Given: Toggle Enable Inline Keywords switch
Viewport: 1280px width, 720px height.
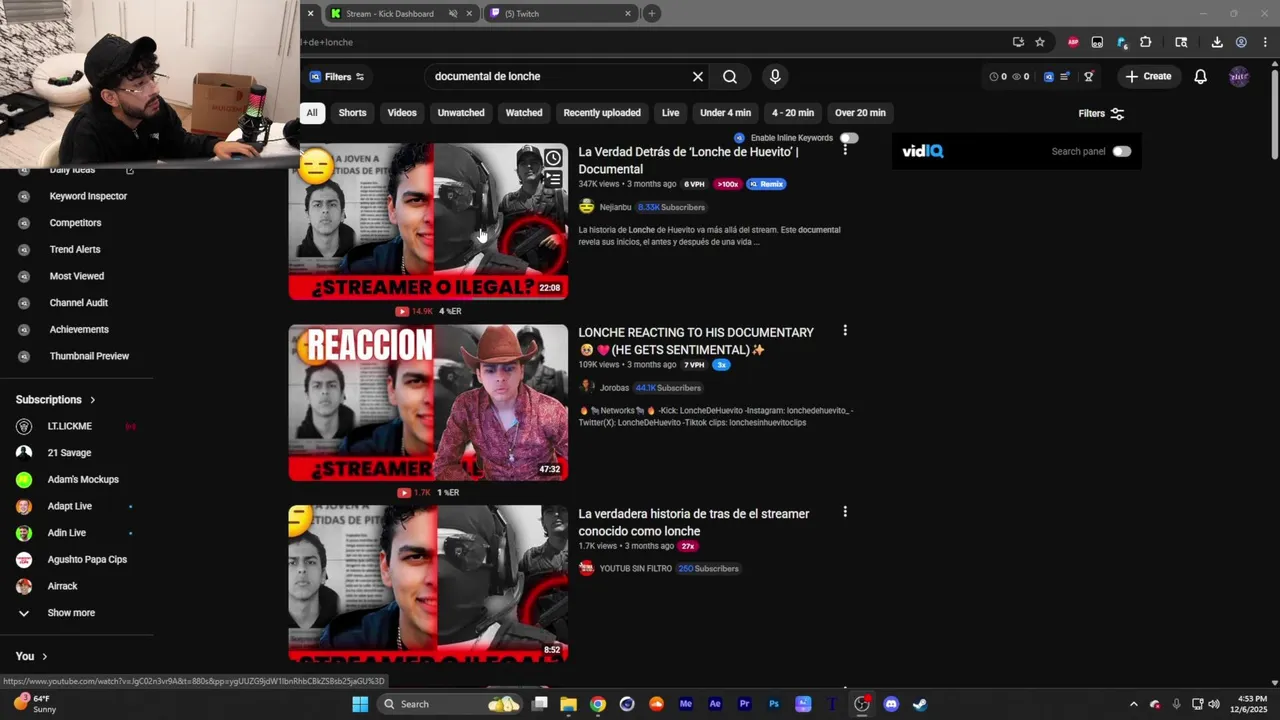Looking at the screenshot, I should click(x=849, y=138).
